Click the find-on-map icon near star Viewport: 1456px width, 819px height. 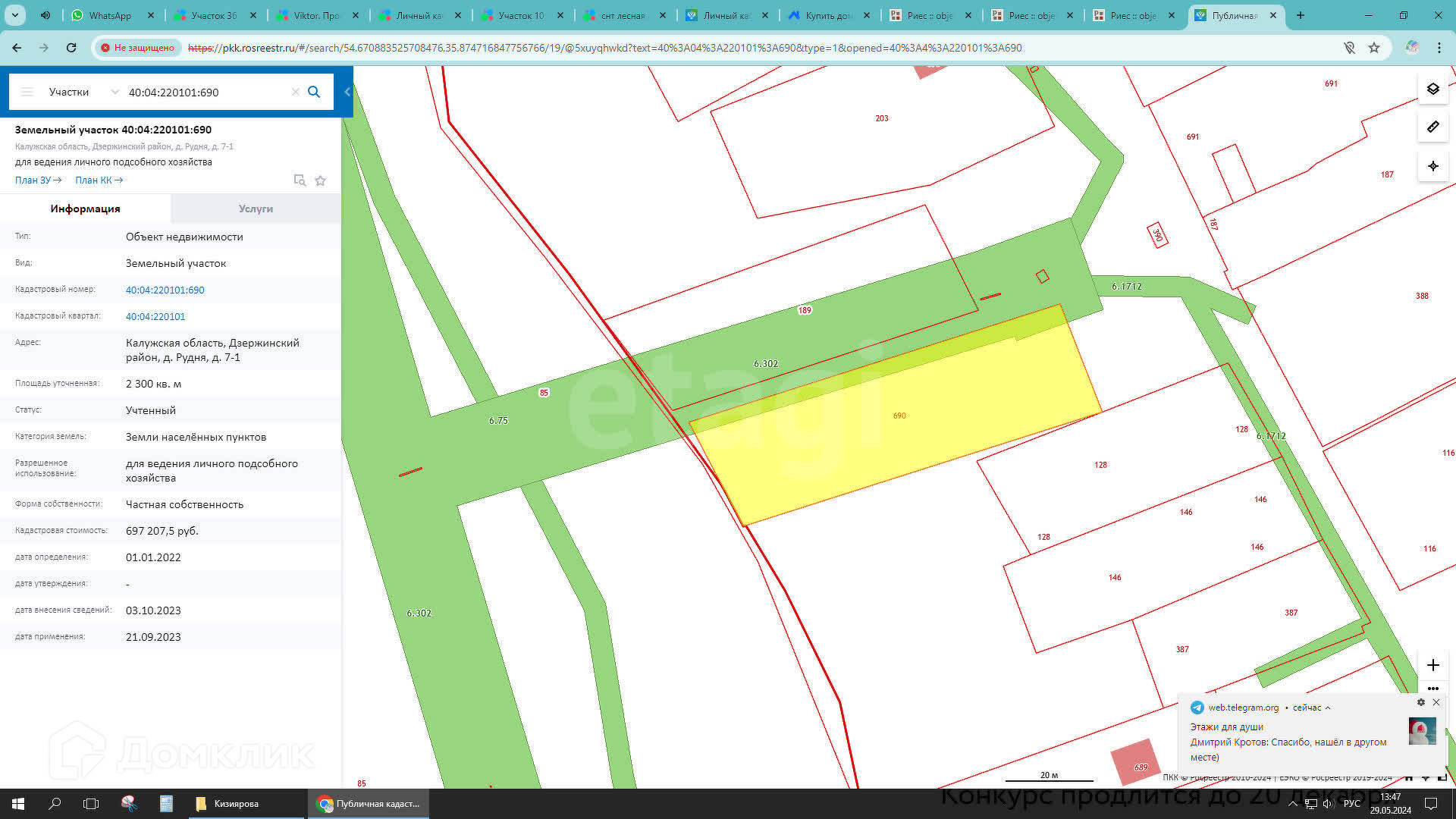pyautogui.click(x=300, y=180)
